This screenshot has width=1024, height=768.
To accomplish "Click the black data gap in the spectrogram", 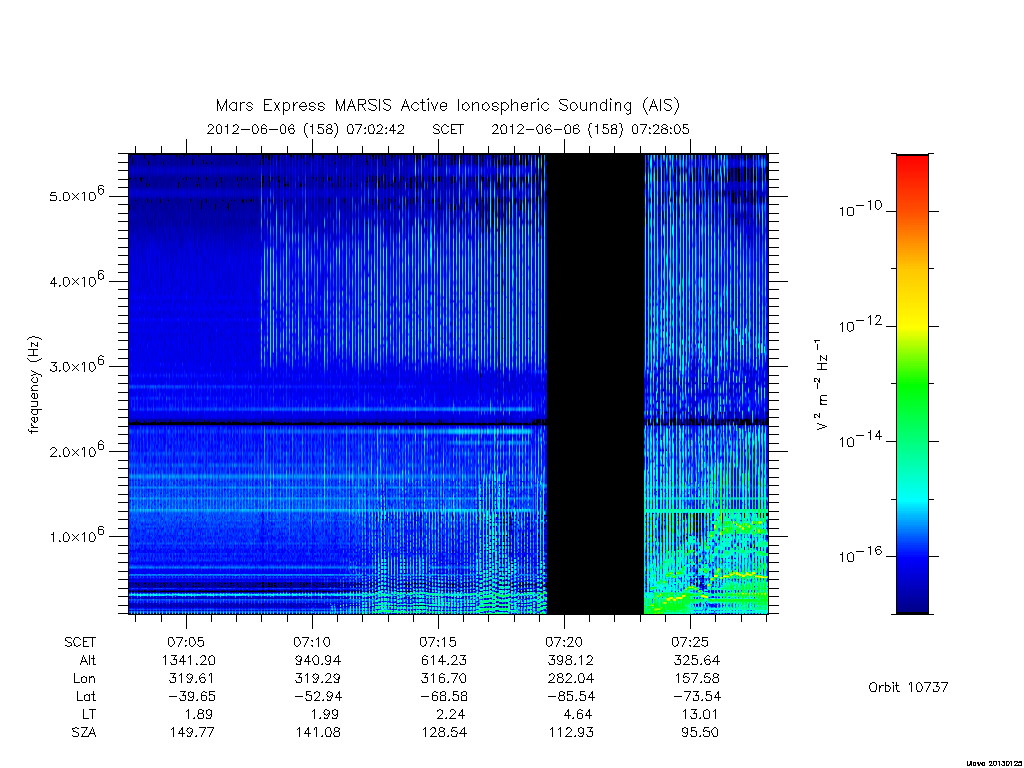I will tap(595, 384).
